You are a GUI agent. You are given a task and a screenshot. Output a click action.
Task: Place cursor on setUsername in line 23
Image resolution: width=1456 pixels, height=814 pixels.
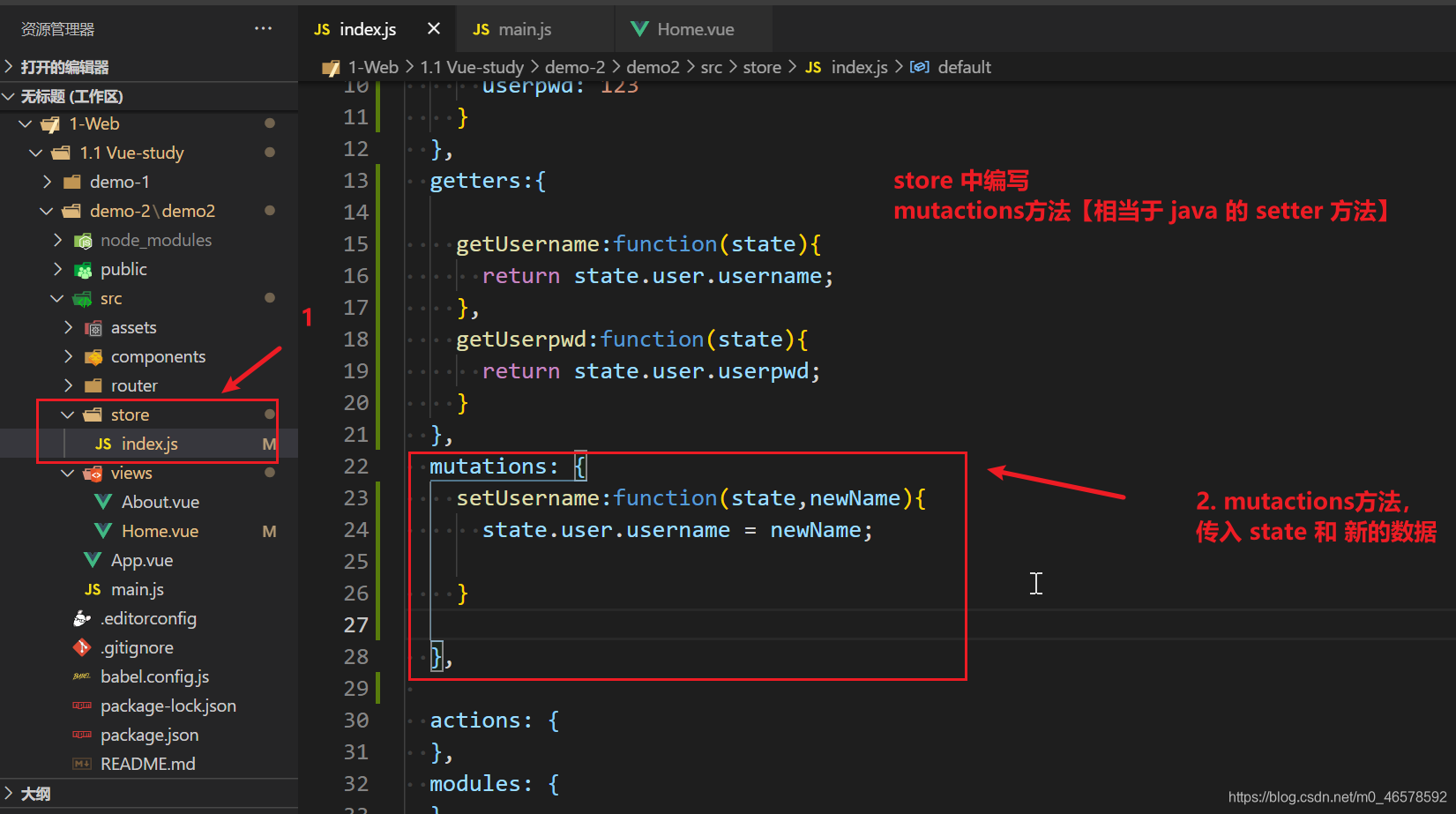coord(528,498)
